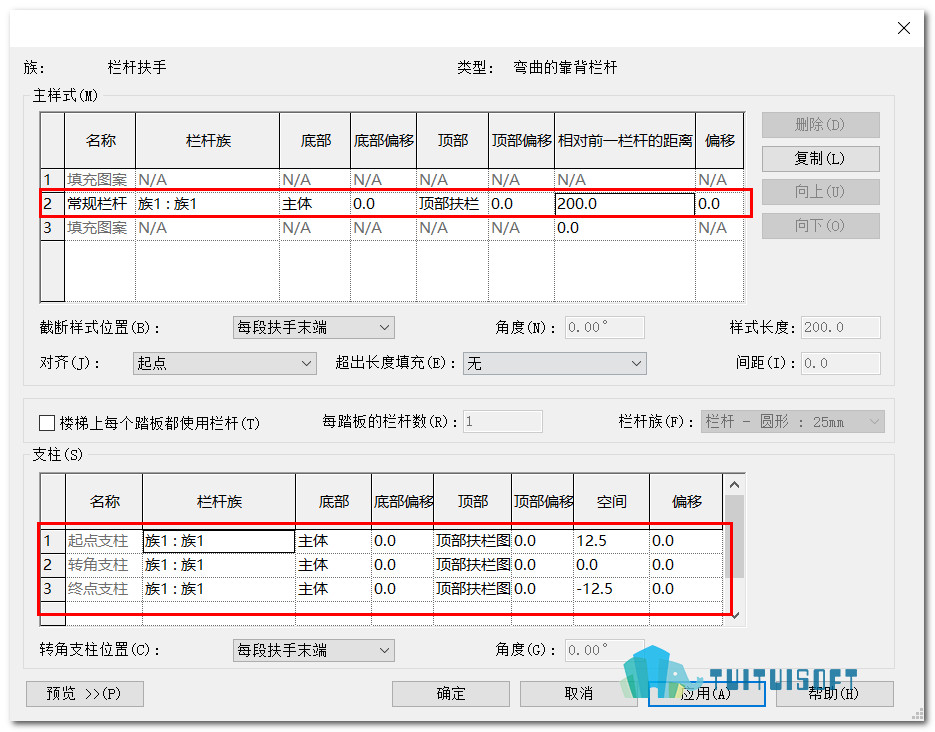Click the 主体 cell in 常规栏杆 row
The image size is (935, 732).
point(315,204)
